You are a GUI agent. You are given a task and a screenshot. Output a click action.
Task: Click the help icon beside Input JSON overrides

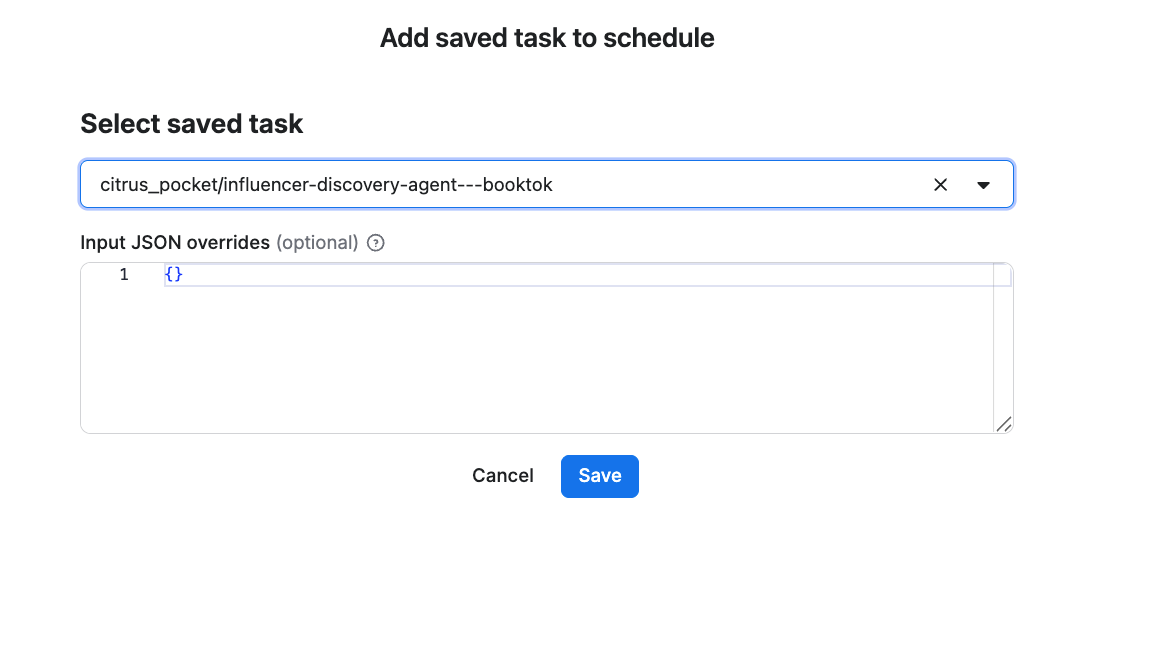(x=376, y=242)
